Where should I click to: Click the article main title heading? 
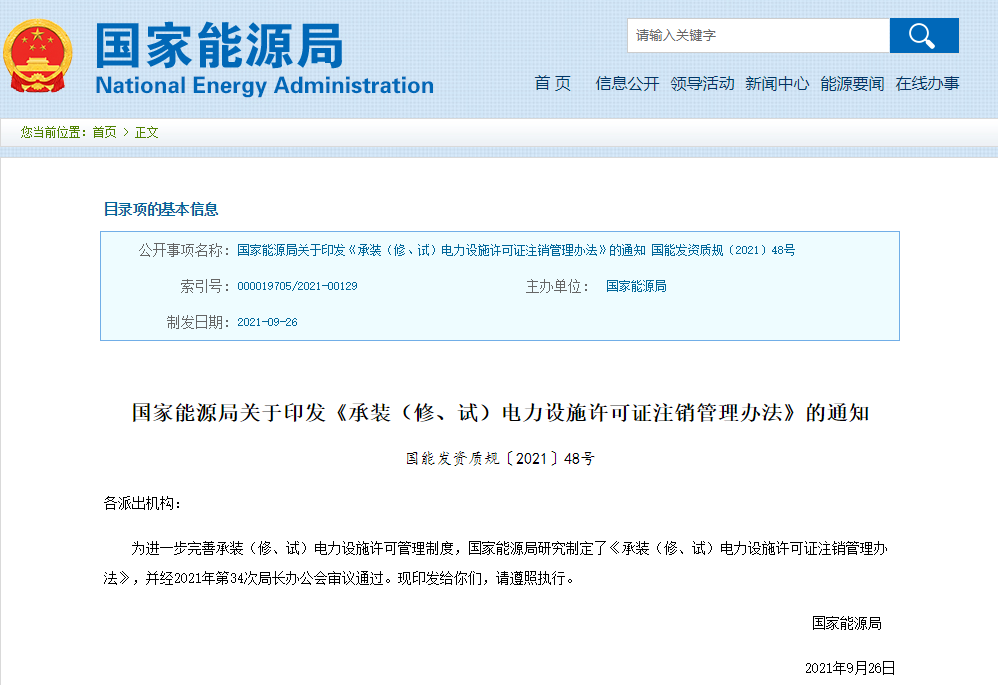point(500,413)
